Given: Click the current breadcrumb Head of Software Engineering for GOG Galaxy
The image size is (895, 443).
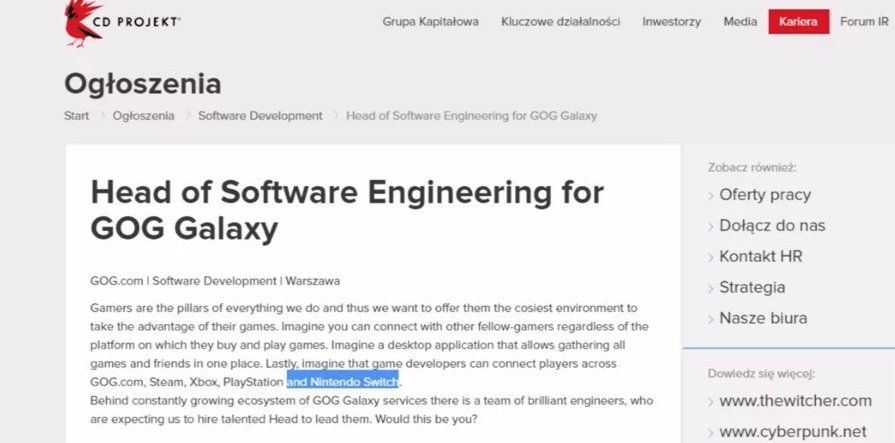Looking at the screenshot, I should pyautogui.click(x=471, y=116).
